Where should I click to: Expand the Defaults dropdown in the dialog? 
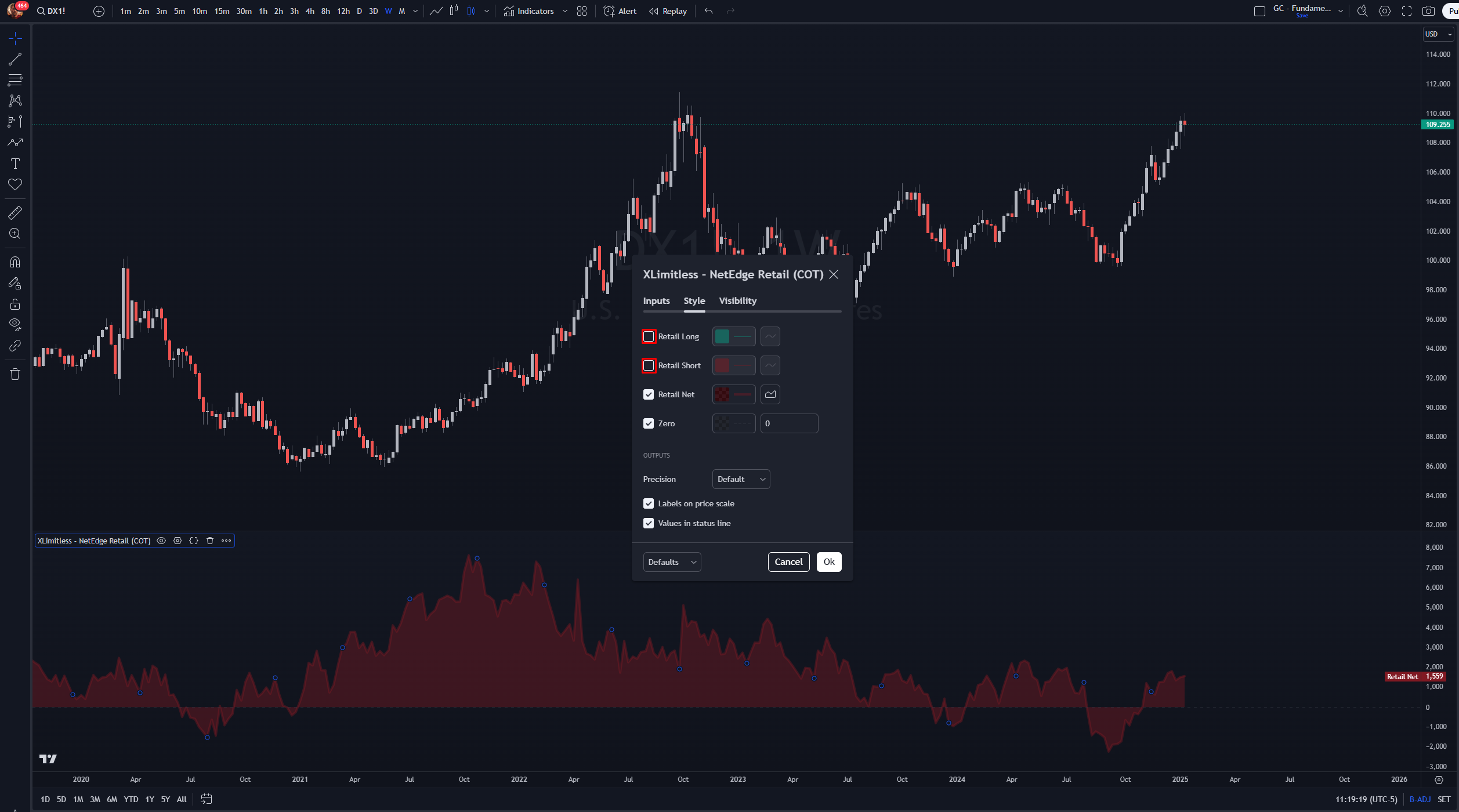(672, 562)
